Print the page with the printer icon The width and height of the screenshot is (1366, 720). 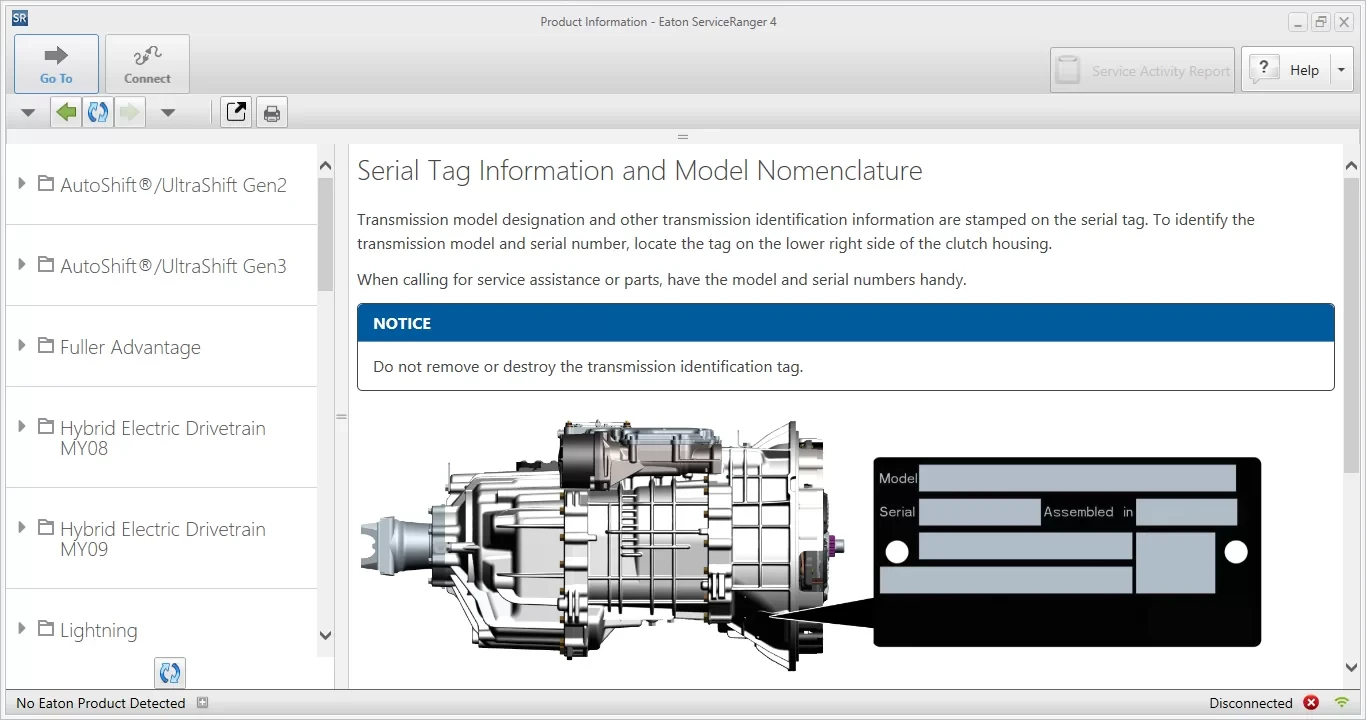(x=271, y=113)
